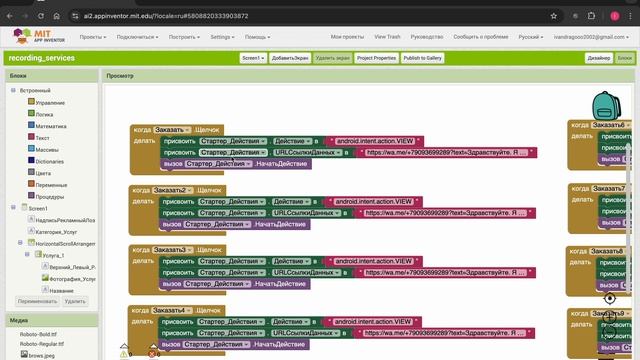Select Категория_Услуг component
This screenshot has height=360, width=640.
coord(56,232)
